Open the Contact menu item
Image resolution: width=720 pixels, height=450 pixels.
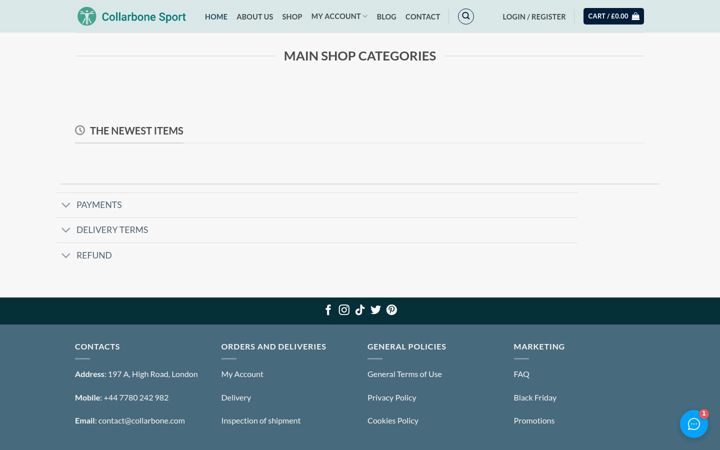pos(422,17)
